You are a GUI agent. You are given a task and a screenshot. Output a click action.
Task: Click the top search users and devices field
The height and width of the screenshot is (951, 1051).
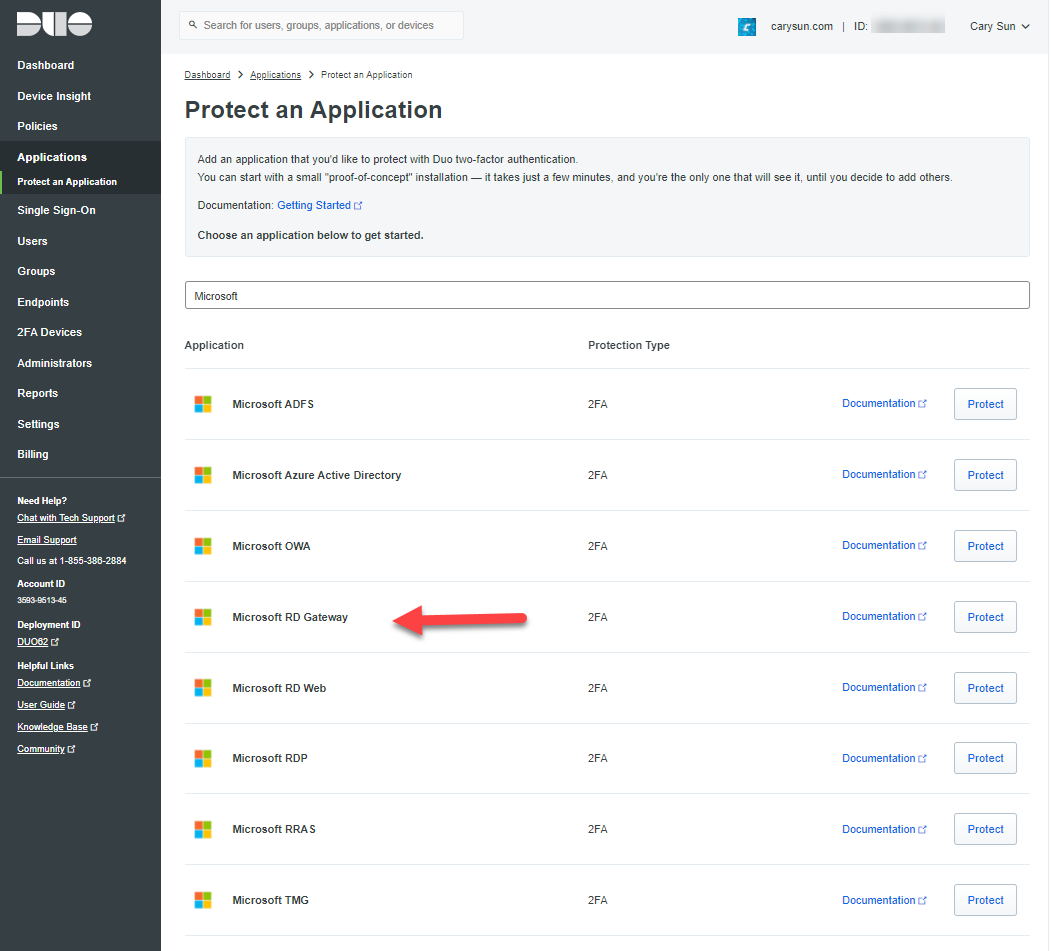[321, 25]
